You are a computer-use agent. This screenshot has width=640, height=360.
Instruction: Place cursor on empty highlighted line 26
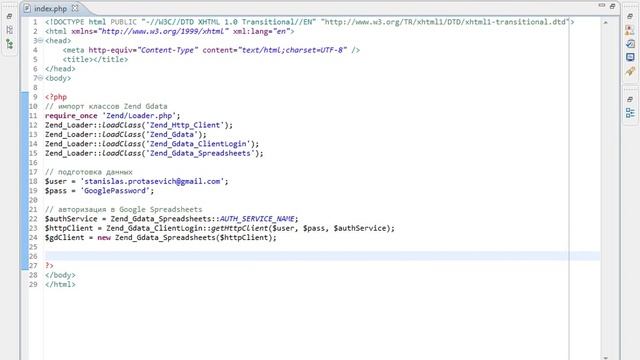[322, 256]
